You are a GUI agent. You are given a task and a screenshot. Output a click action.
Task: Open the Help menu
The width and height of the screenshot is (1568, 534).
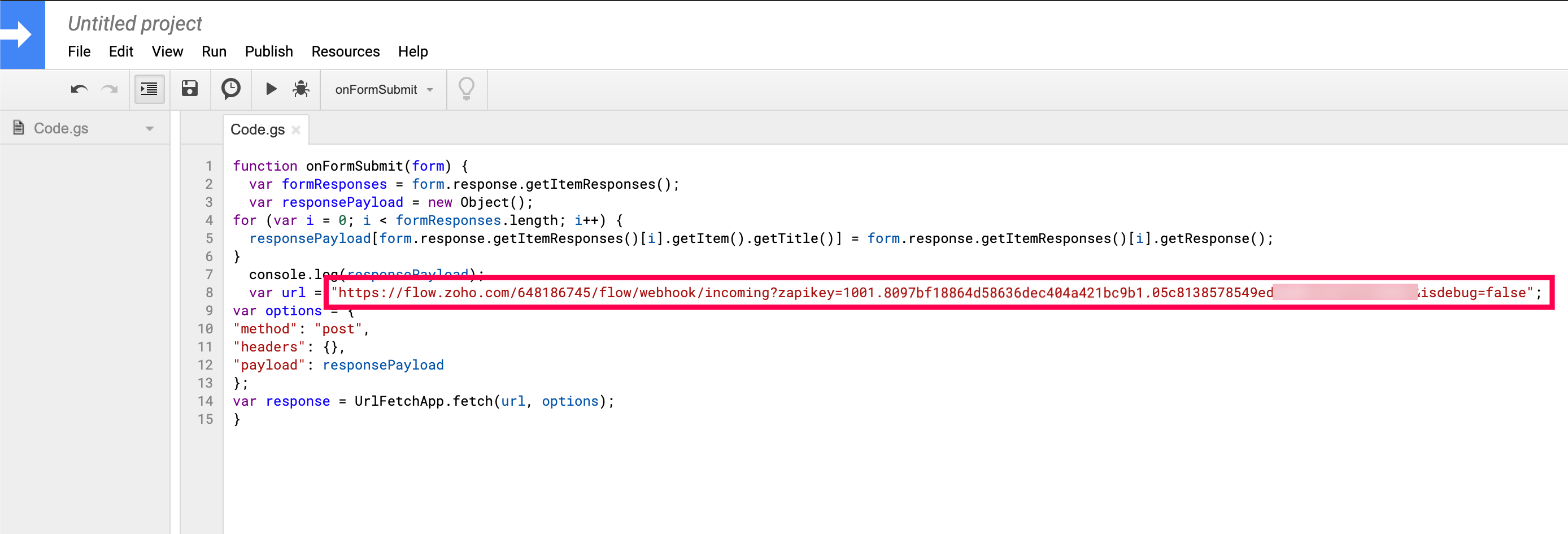[413, 52]
